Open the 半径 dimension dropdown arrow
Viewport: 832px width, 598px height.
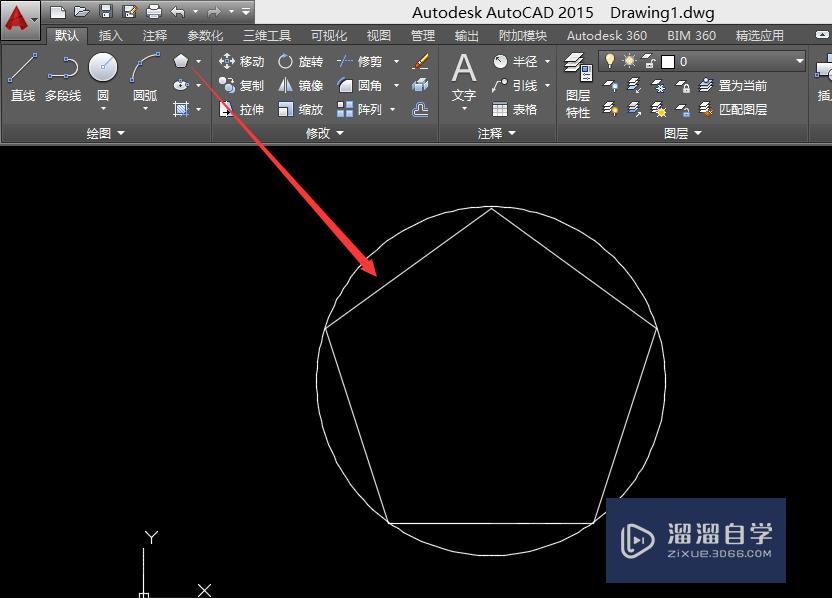pyautogui.click(x=548, y=62)
